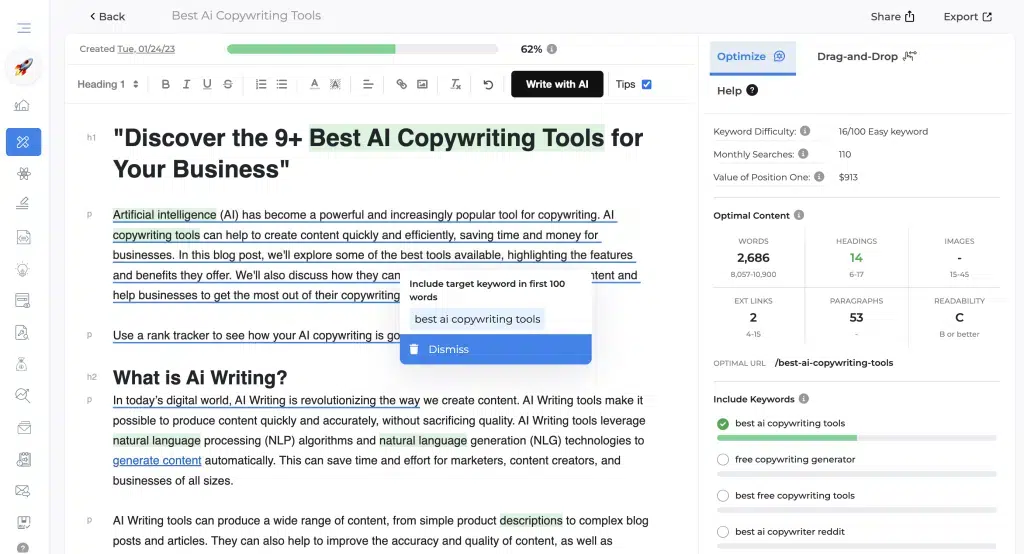Click the insert link icon

(402, 85)
